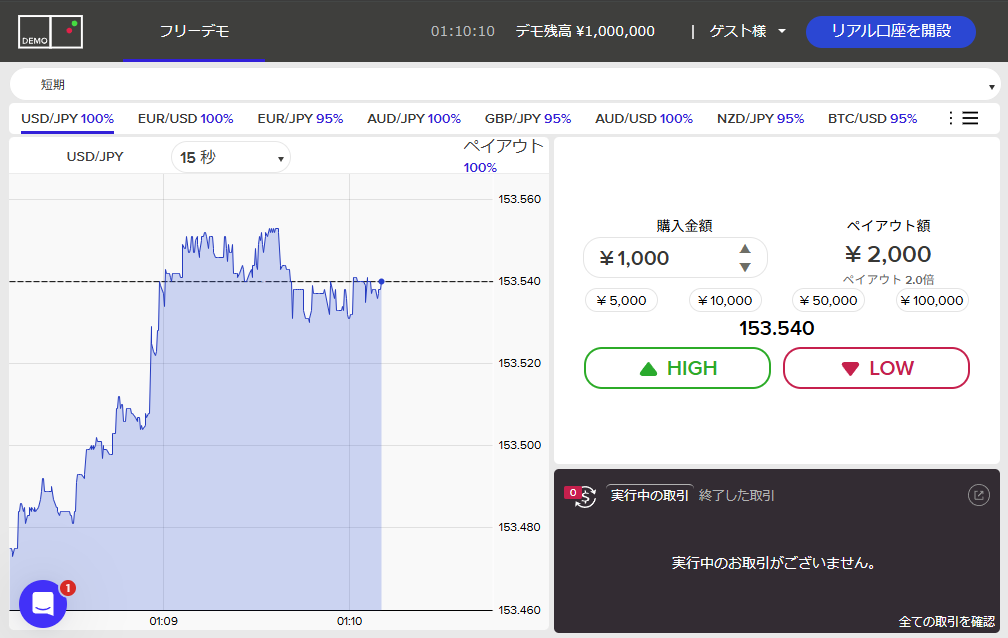
Task: Select the EUR/USD asset tab
Action: pyautogui.click(x=185, y=118)
